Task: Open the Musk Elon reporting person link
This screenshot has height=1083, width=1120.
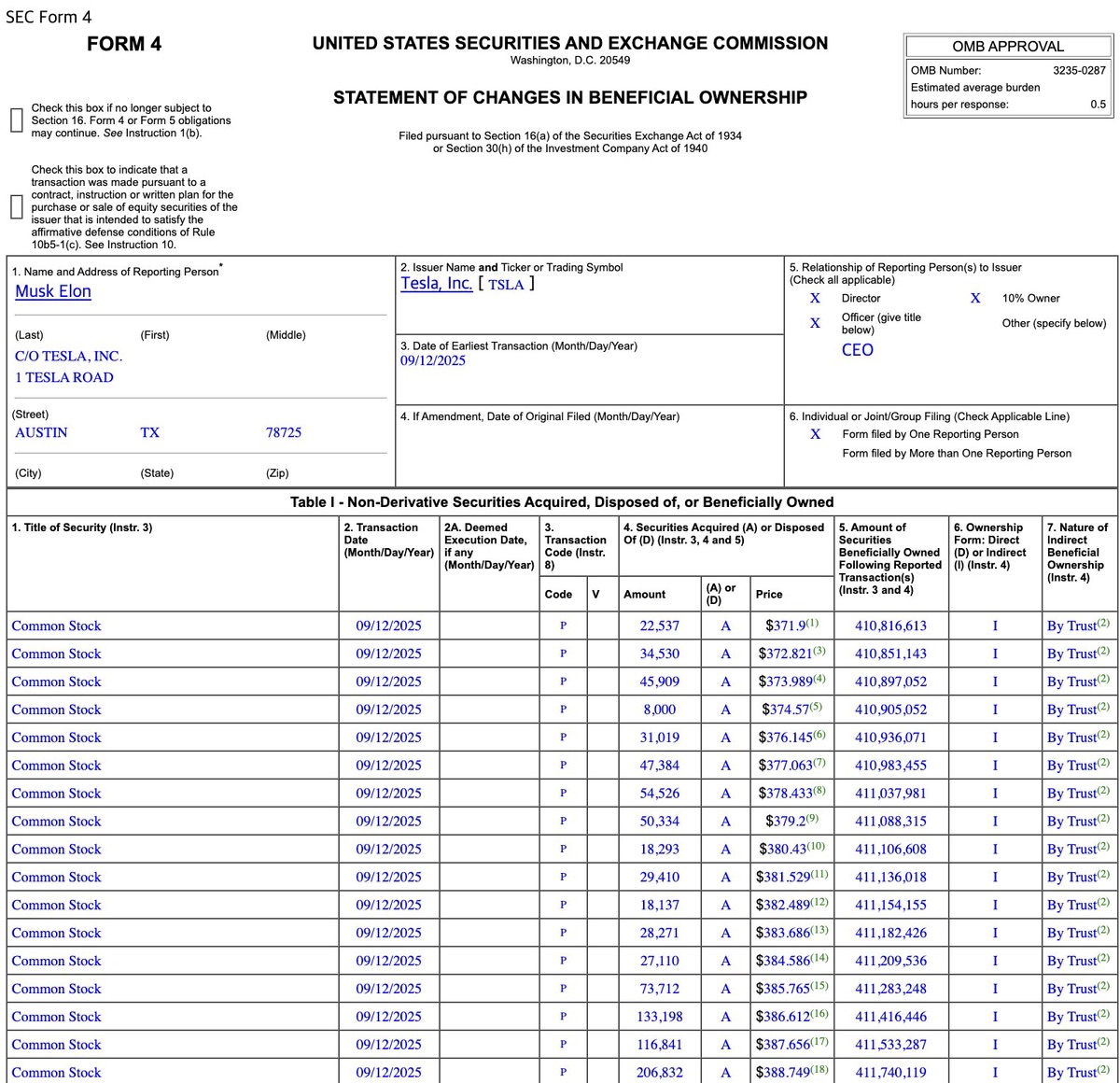Action: [x=53, y=291]
